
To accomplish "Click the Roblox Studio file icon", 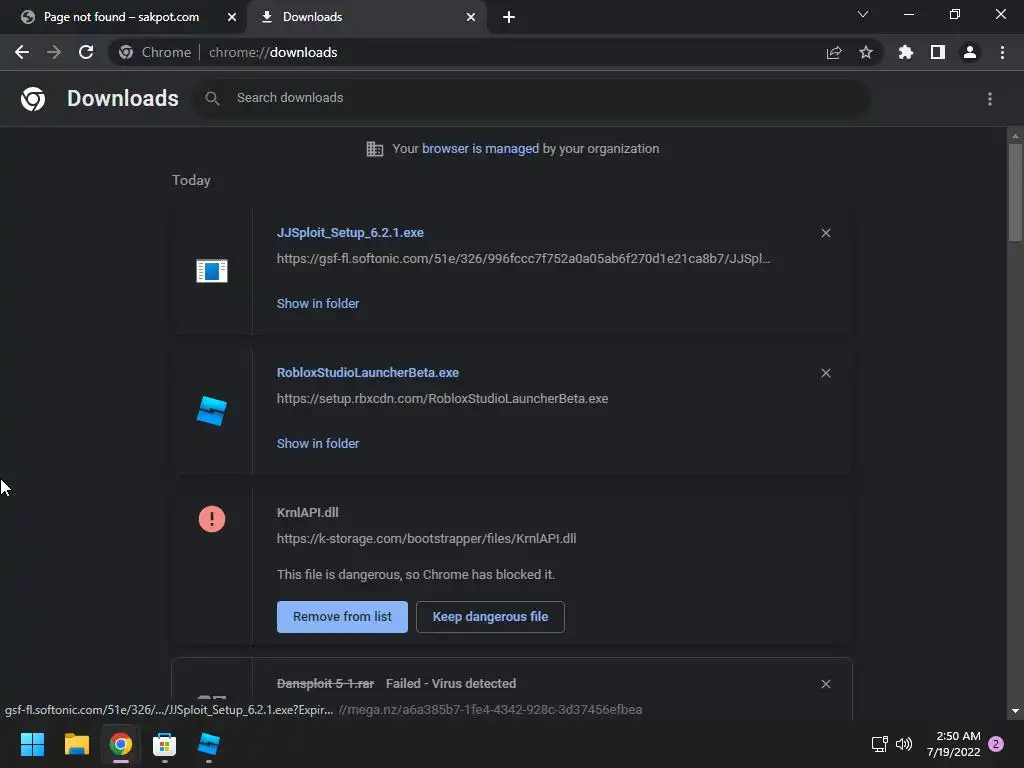I will pos(212,411).
